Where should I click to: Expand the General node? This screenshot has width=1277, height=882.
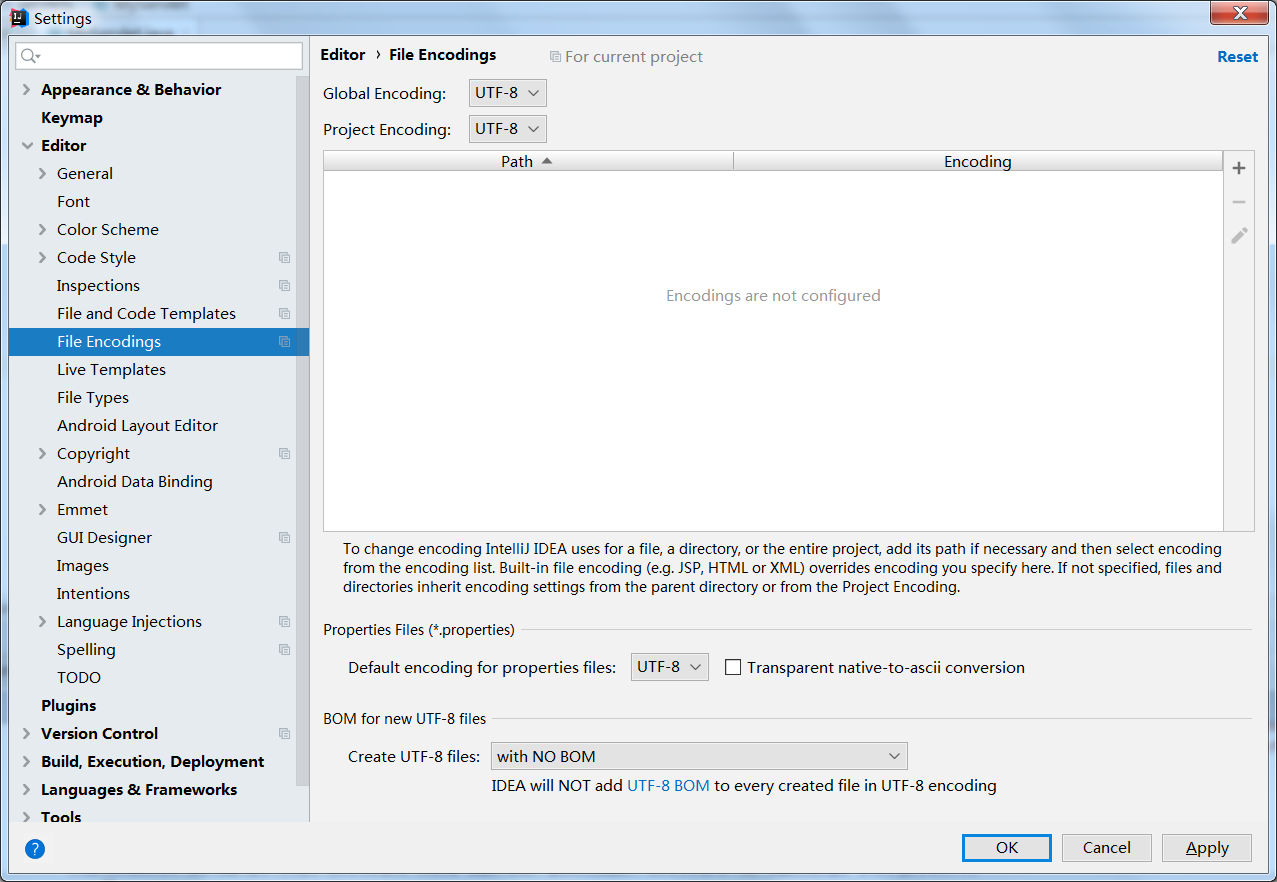pos(43,174)
